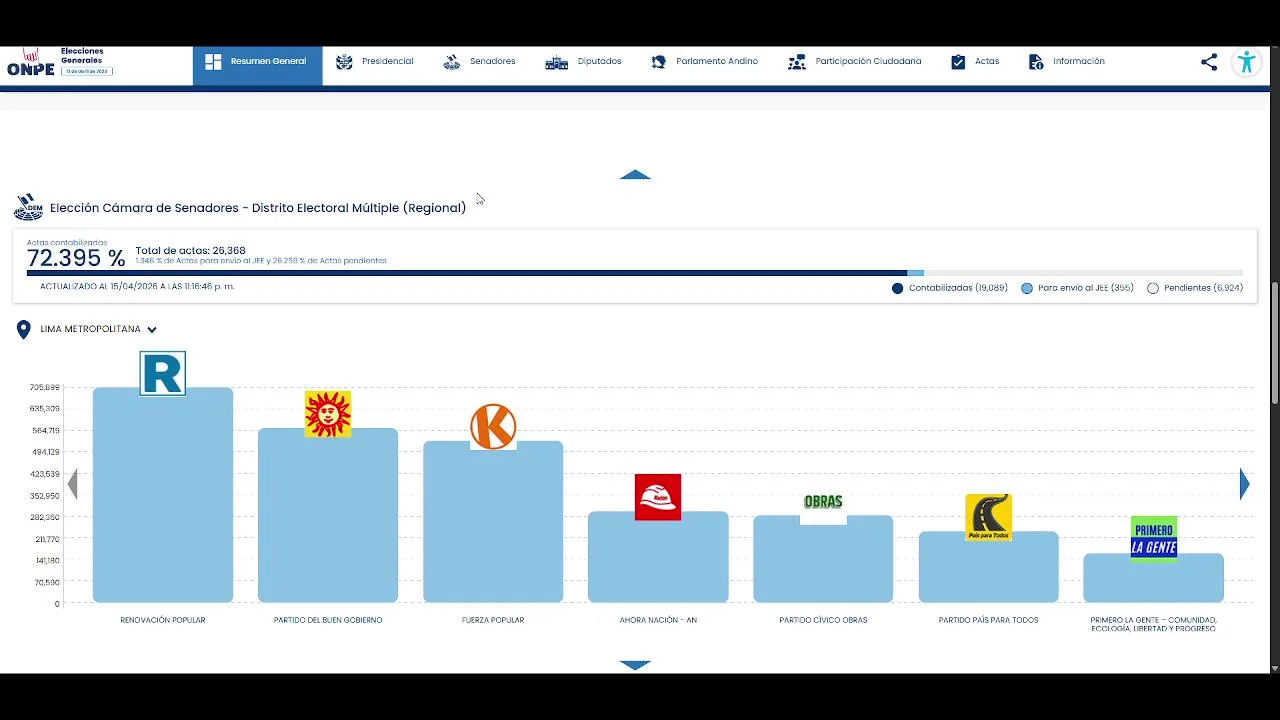Viewport: 1280px width, 720px height.
Task: Click the 'PARTIDO PAÍS PARA TODOS' label
Action: [x=988, y=620]
